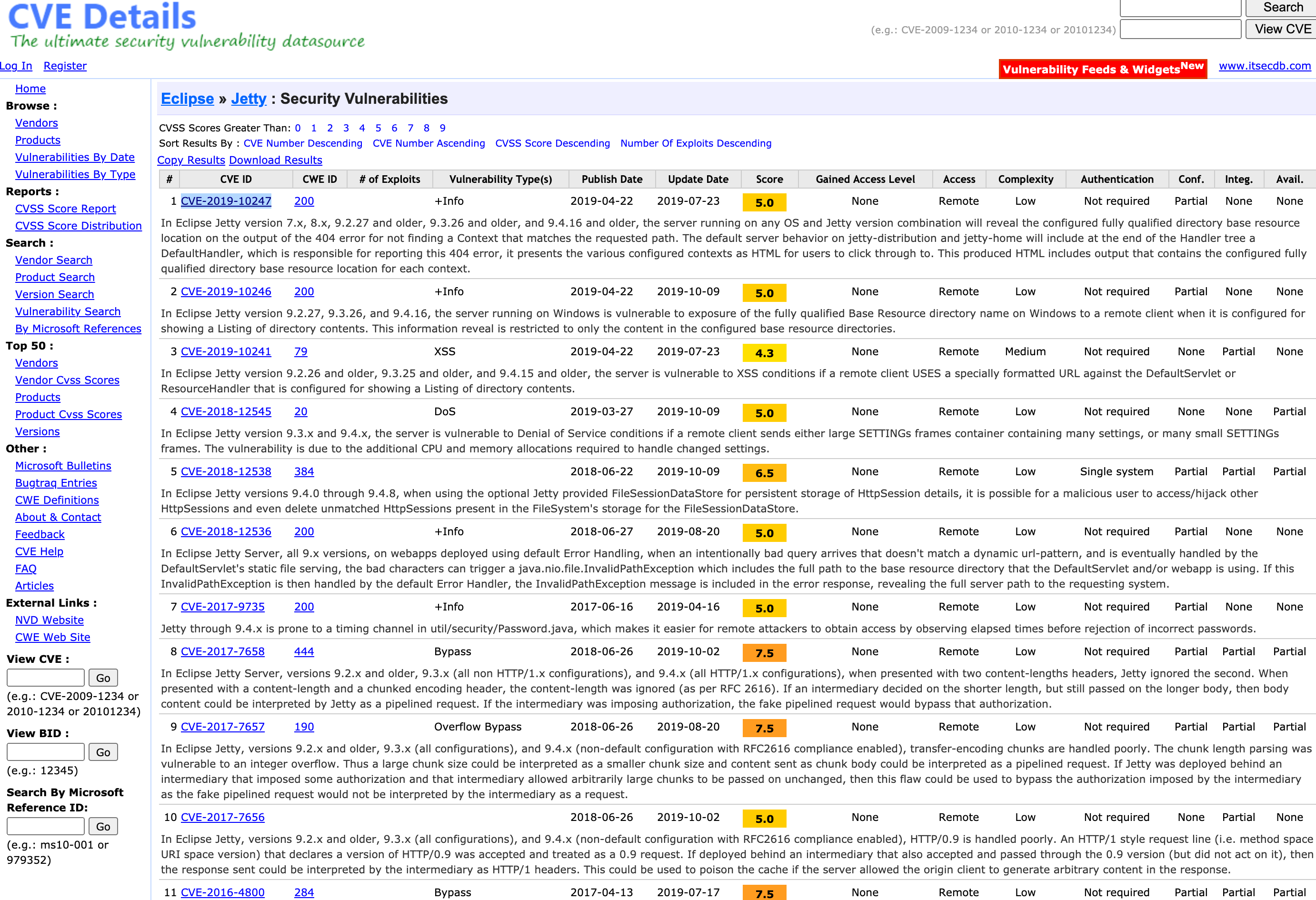Sort by CVSS Score Descending
The image size is (1316, 900).
coord(553,143)
